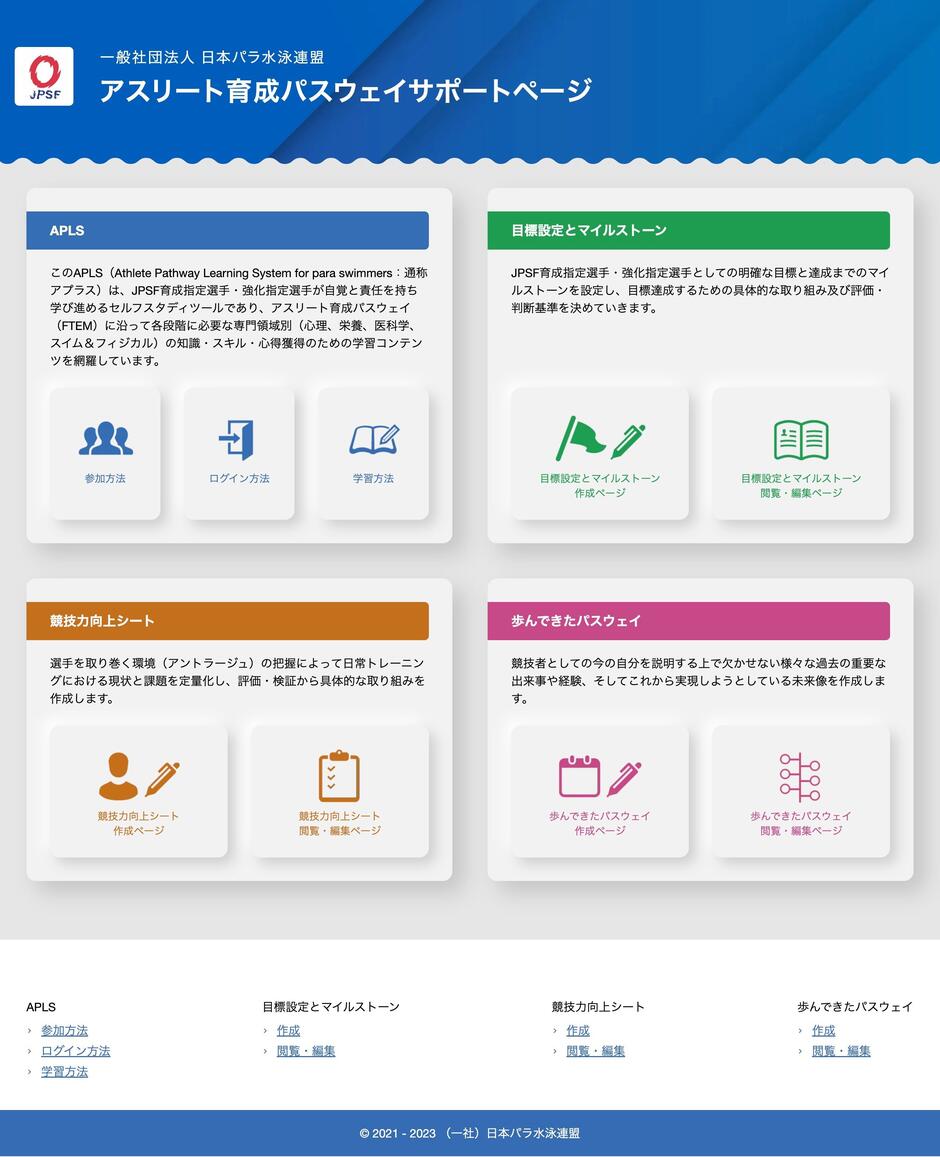Screen dimensions: 940x1157
Task: Click the footer heading APLS
Action: 41,1006
